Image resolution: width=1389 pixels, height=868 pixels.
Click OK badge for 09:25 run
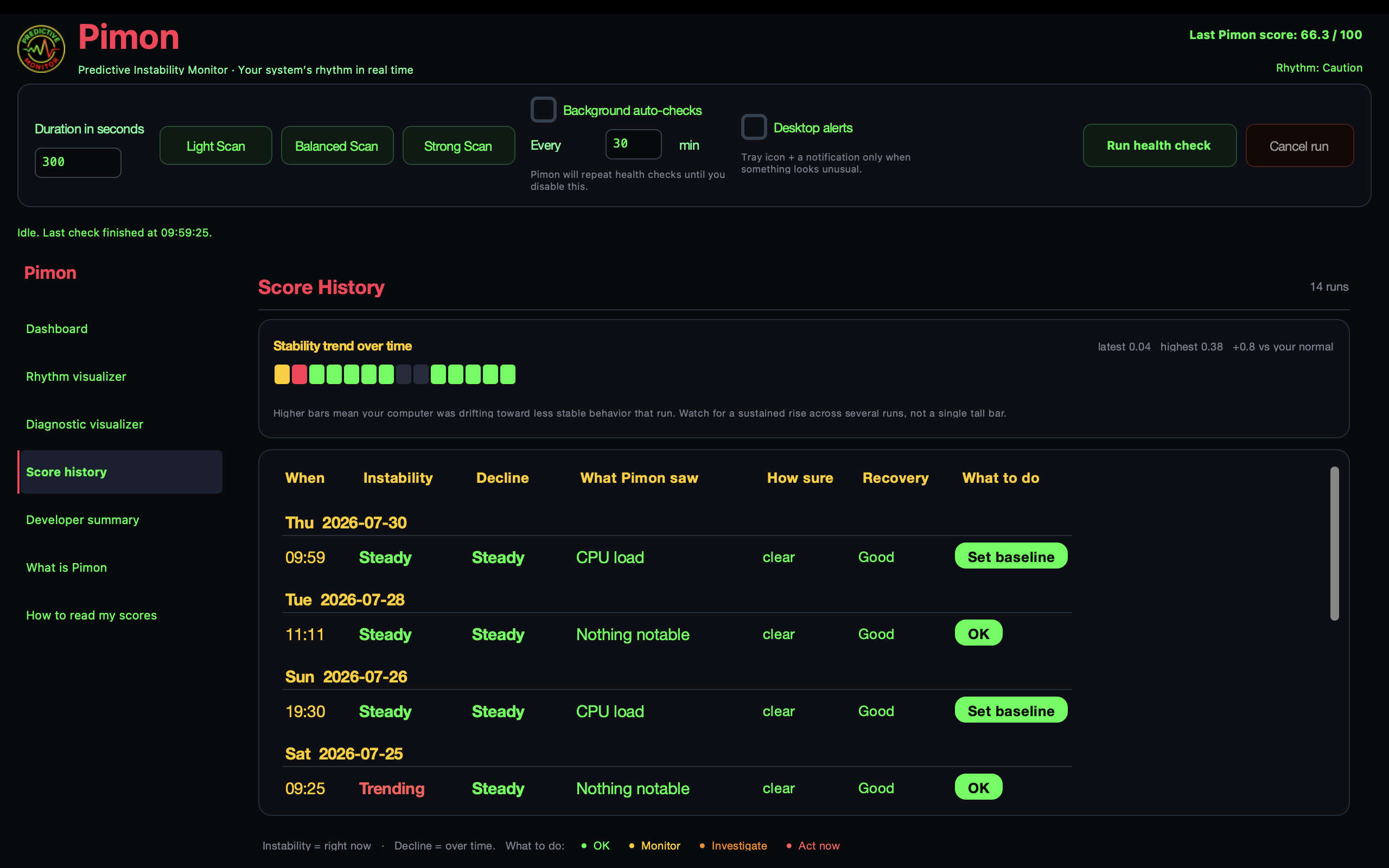click(x=979, y=787)
